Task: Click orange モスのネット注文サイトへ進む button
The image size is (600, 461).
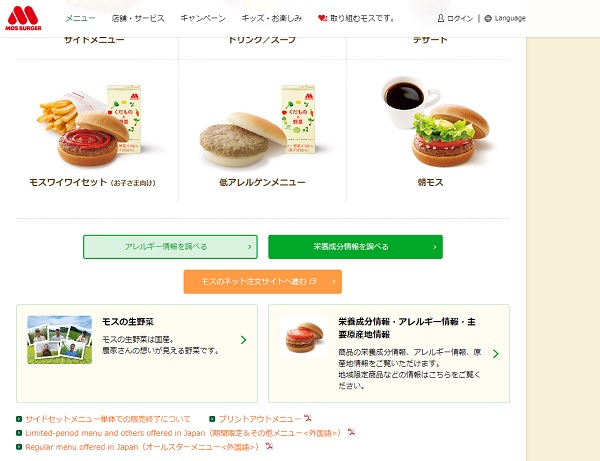Action: 262,282
